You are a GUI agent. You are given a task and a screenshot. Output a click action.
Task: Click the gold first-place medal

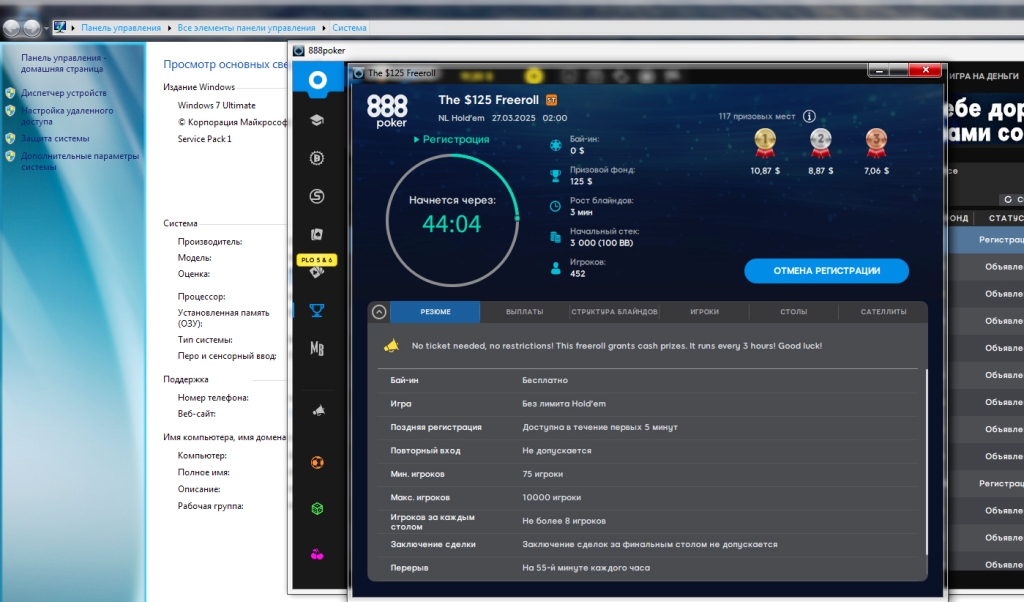pos(765,143)
